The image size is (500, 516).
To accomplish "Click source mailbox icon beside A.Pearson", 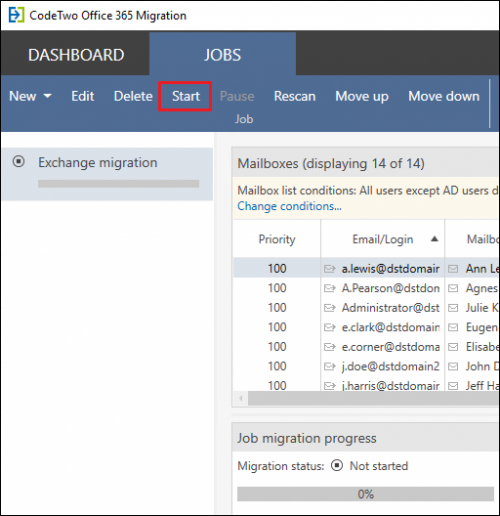I will pos(330,288).
